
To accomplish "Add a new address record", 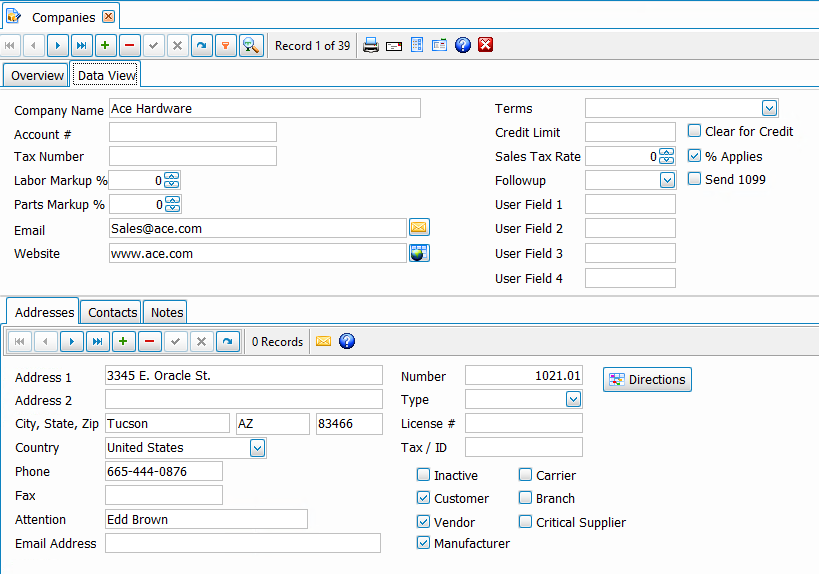I will click(123, 342).
